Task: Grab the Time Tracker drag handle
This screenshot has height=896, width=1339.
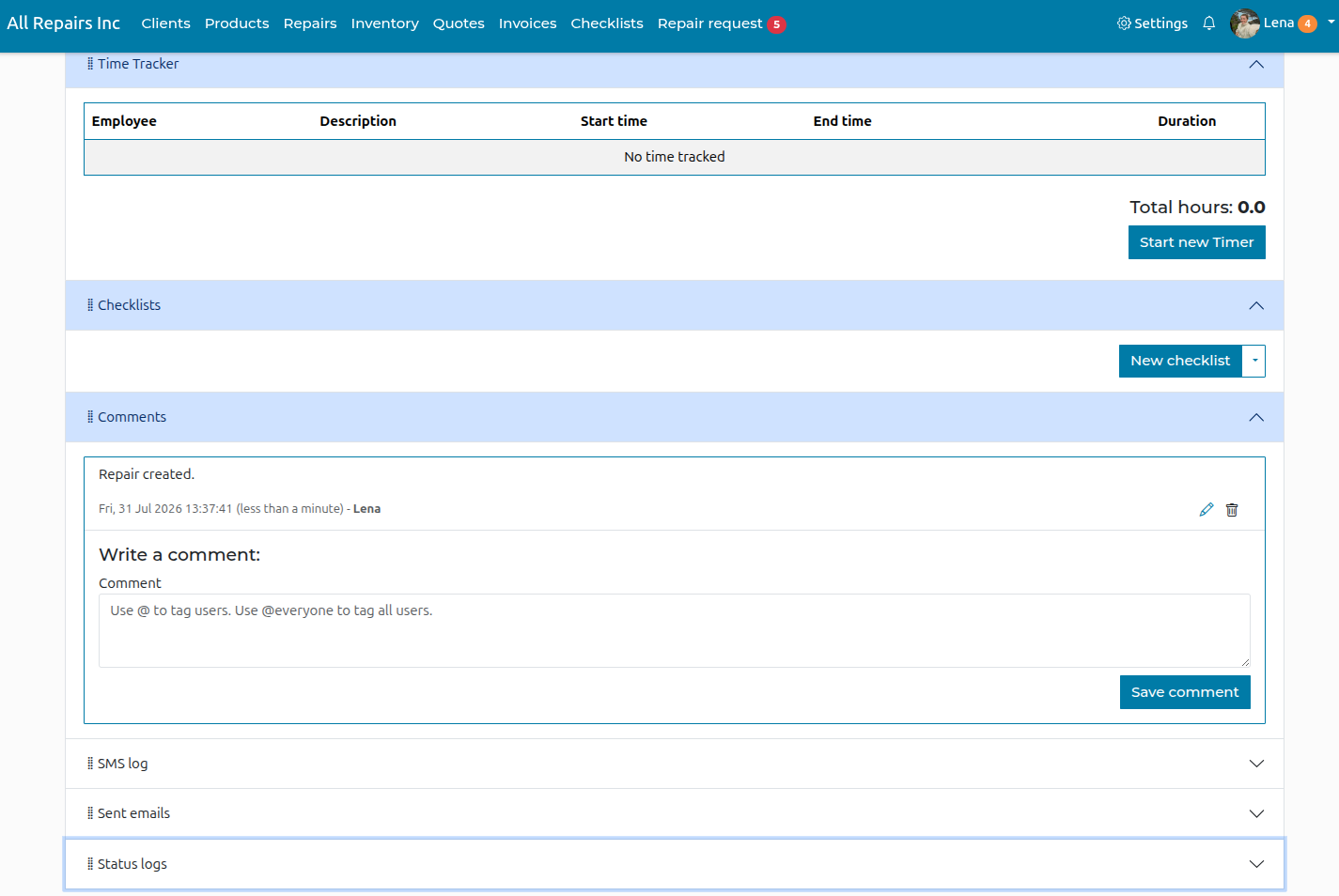Action: click(90, 64)
